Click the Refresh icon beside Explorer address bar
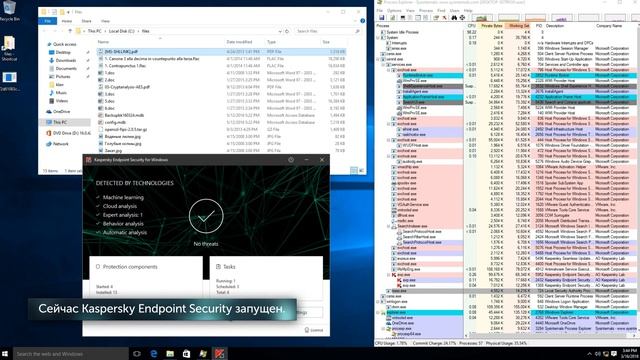 pos(287,31)
